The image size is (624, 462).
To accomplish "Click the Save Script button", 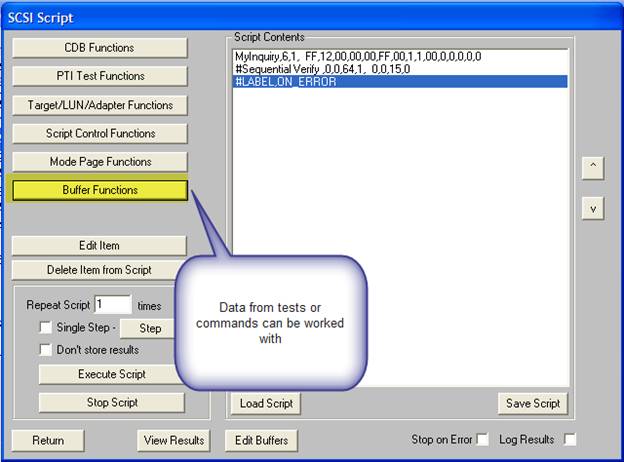I will coord(532,403).
